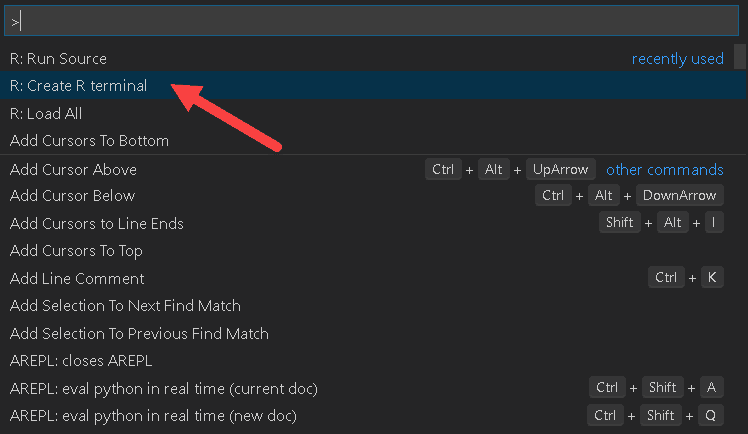Choose 'Add Cursors to Line Ends'

click(97, 224)
